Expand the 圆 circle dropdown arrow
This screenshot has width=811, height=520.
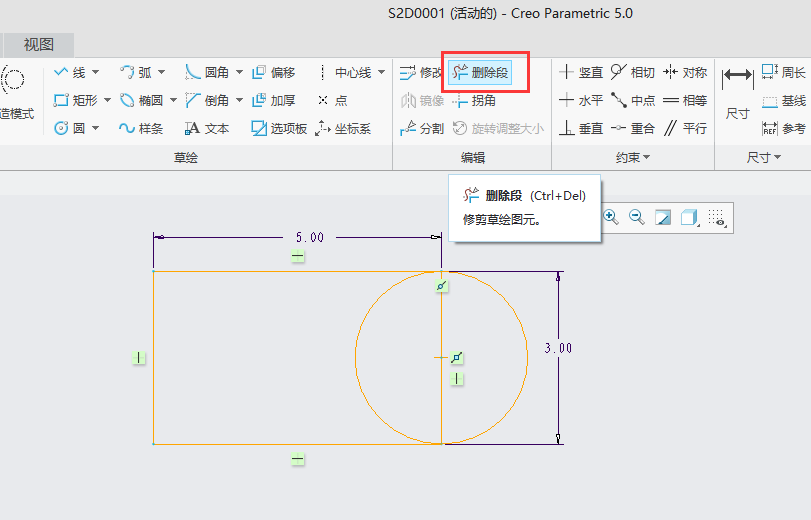point(95,128)
